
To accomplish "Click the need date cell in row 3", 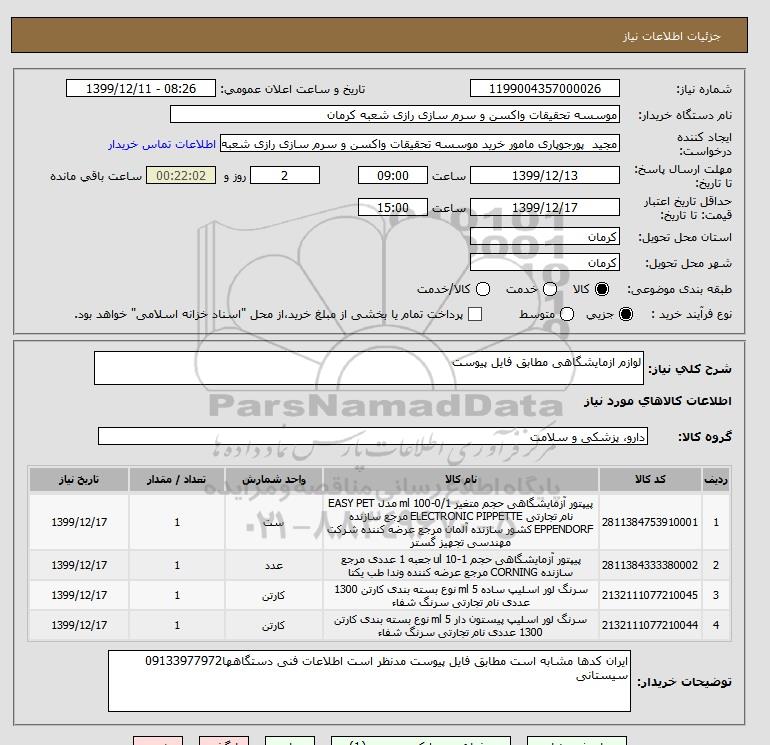I will point(79,595).
